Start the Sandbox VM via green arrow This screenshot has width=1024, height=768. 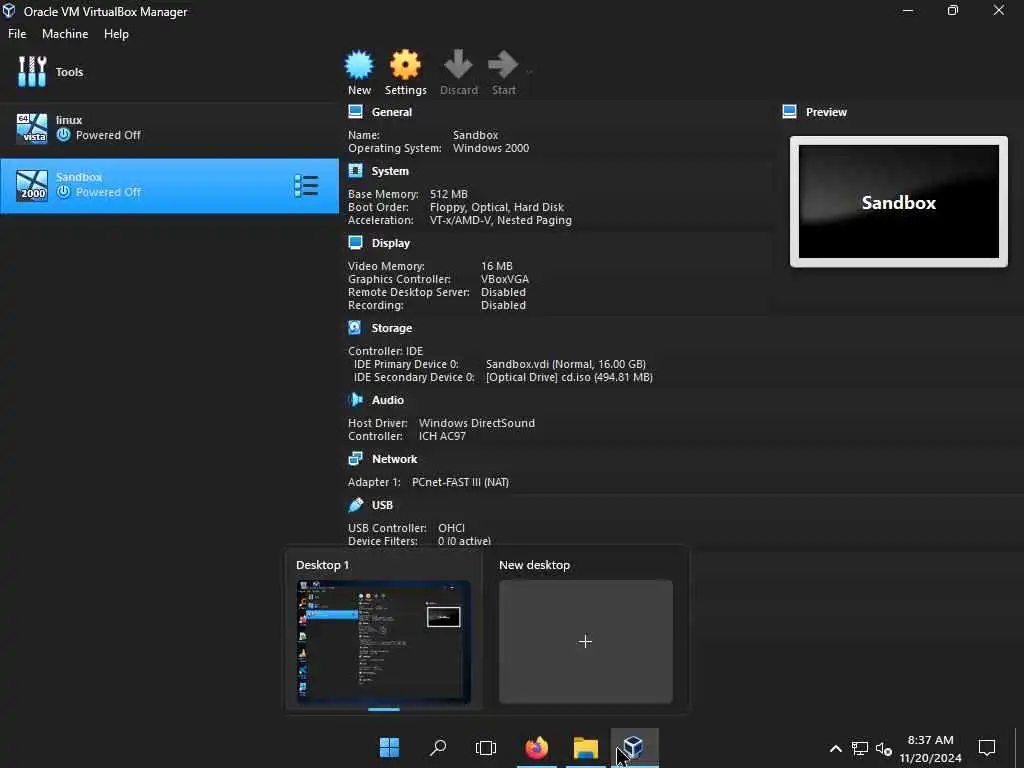click(503, 65)
